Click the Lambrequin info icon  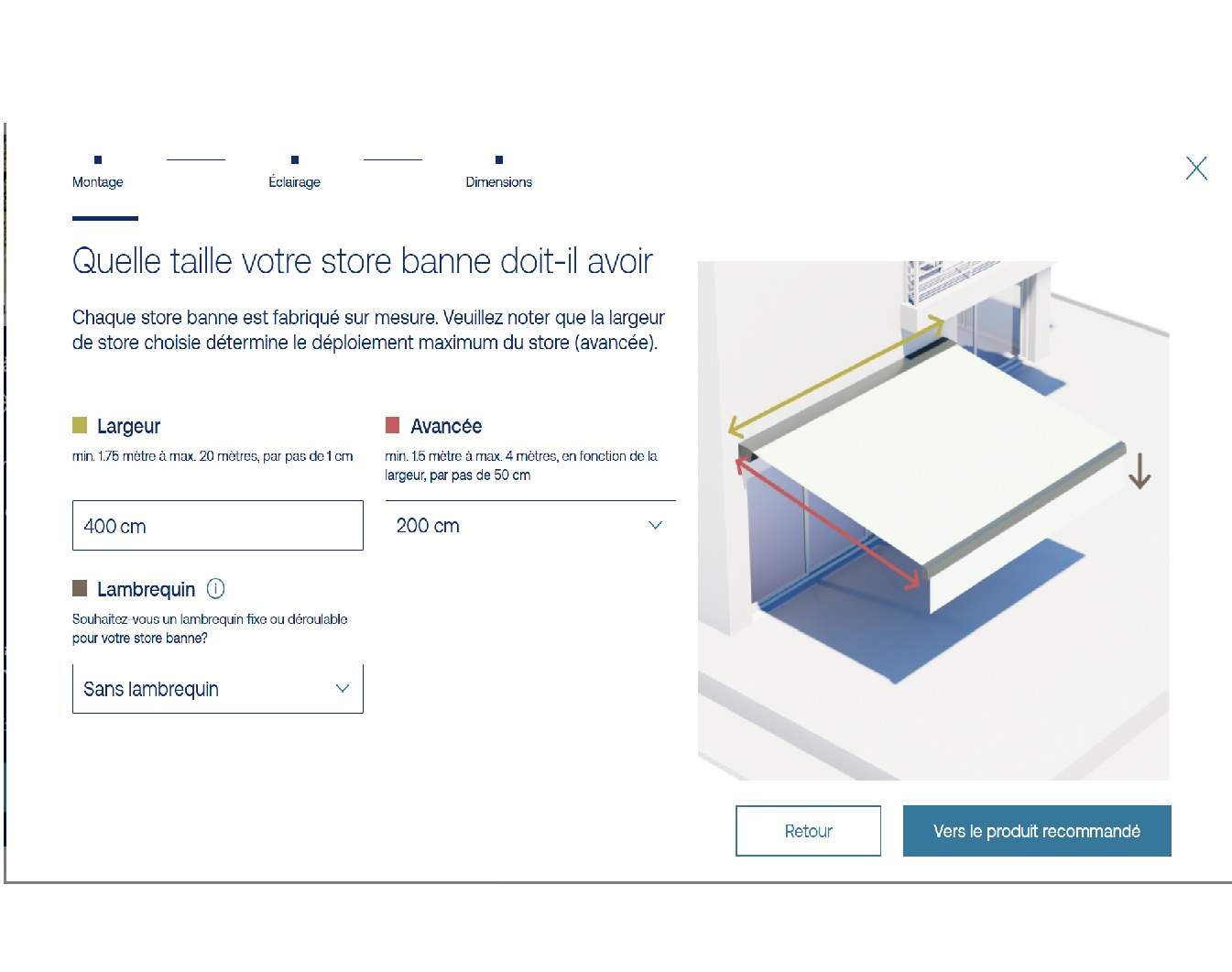215,589
